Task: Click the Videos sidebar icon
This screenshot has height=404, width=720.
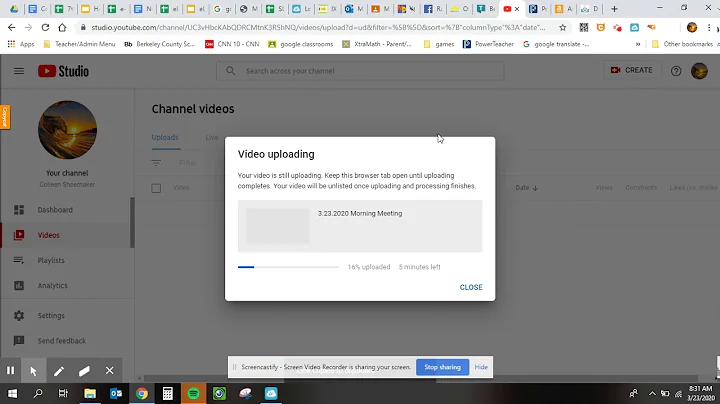Action: click(x=19, y=235)
